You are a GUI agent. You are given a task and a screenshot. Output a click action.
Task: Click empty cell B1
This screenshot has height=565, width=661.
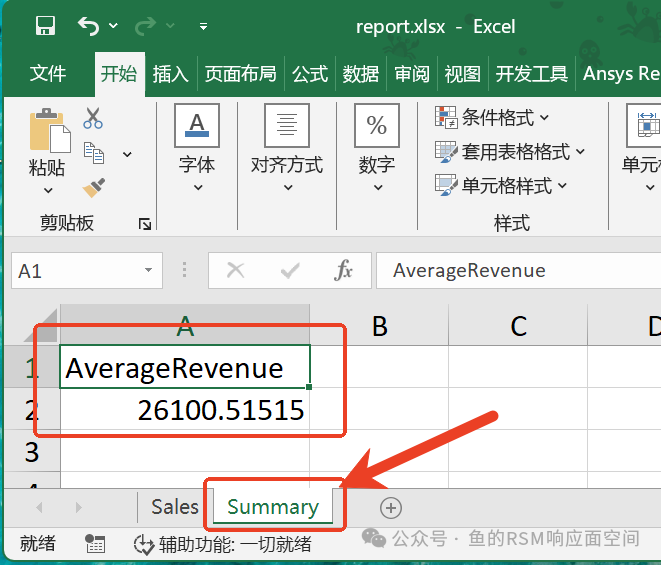(x=379, y=366)
